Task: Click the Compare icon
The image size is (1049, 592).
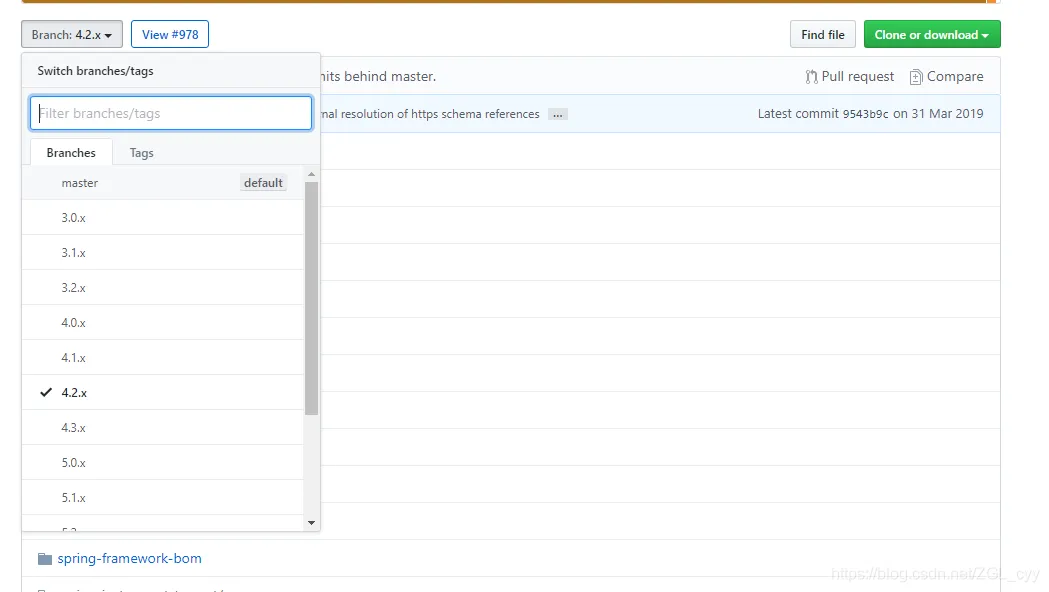Action: pos(916,77)
